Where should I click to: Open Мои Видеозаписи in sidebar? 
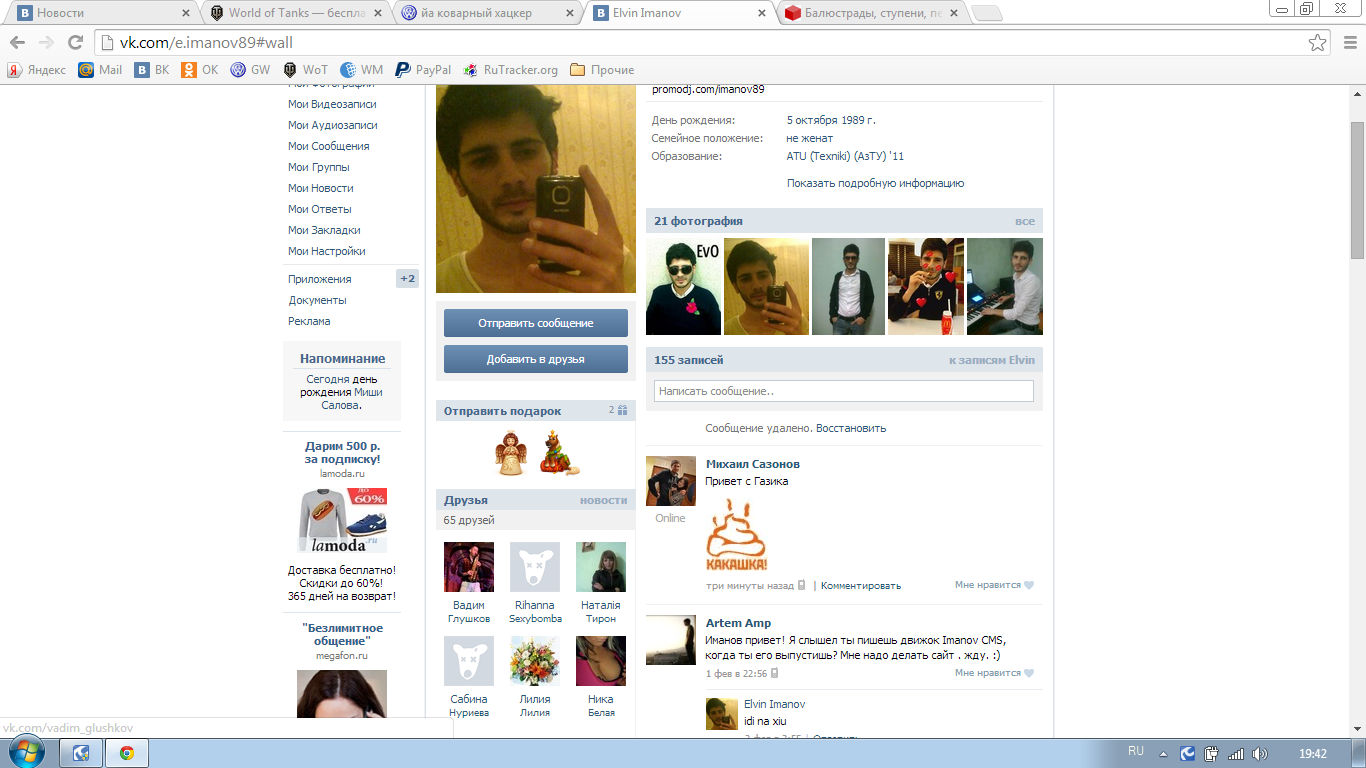click(x=332, y=104)
